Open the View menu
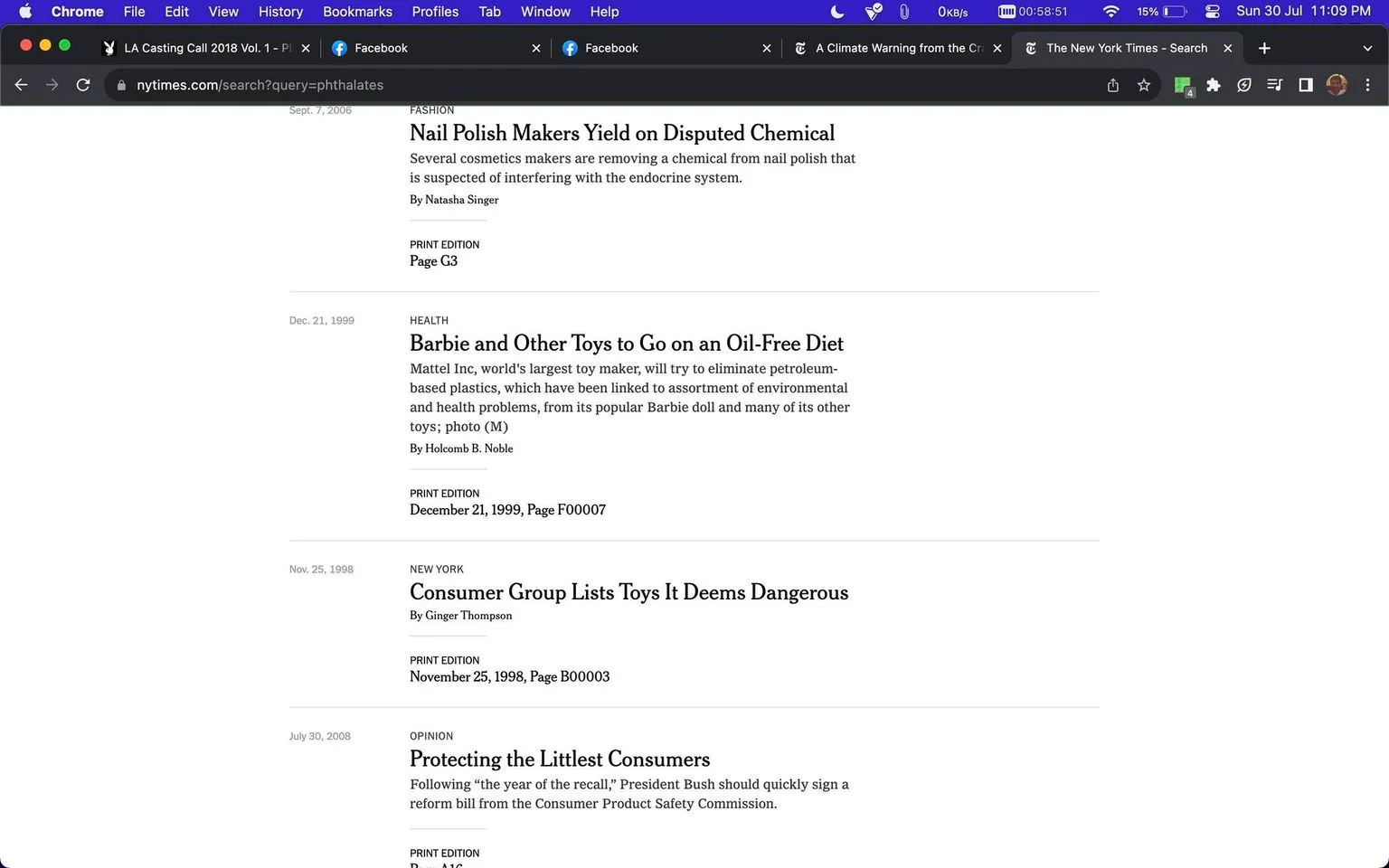Viewport: 1389px width, 868px height. click(x=223, y=12)
